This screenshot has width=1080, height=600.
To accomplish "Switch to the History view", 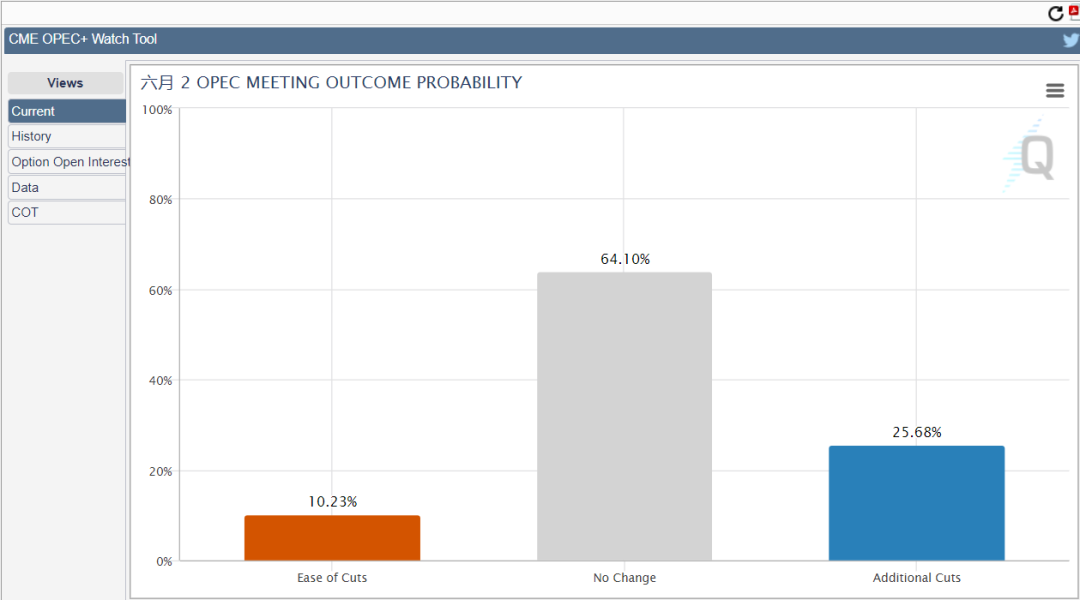I will pos(67,136).
